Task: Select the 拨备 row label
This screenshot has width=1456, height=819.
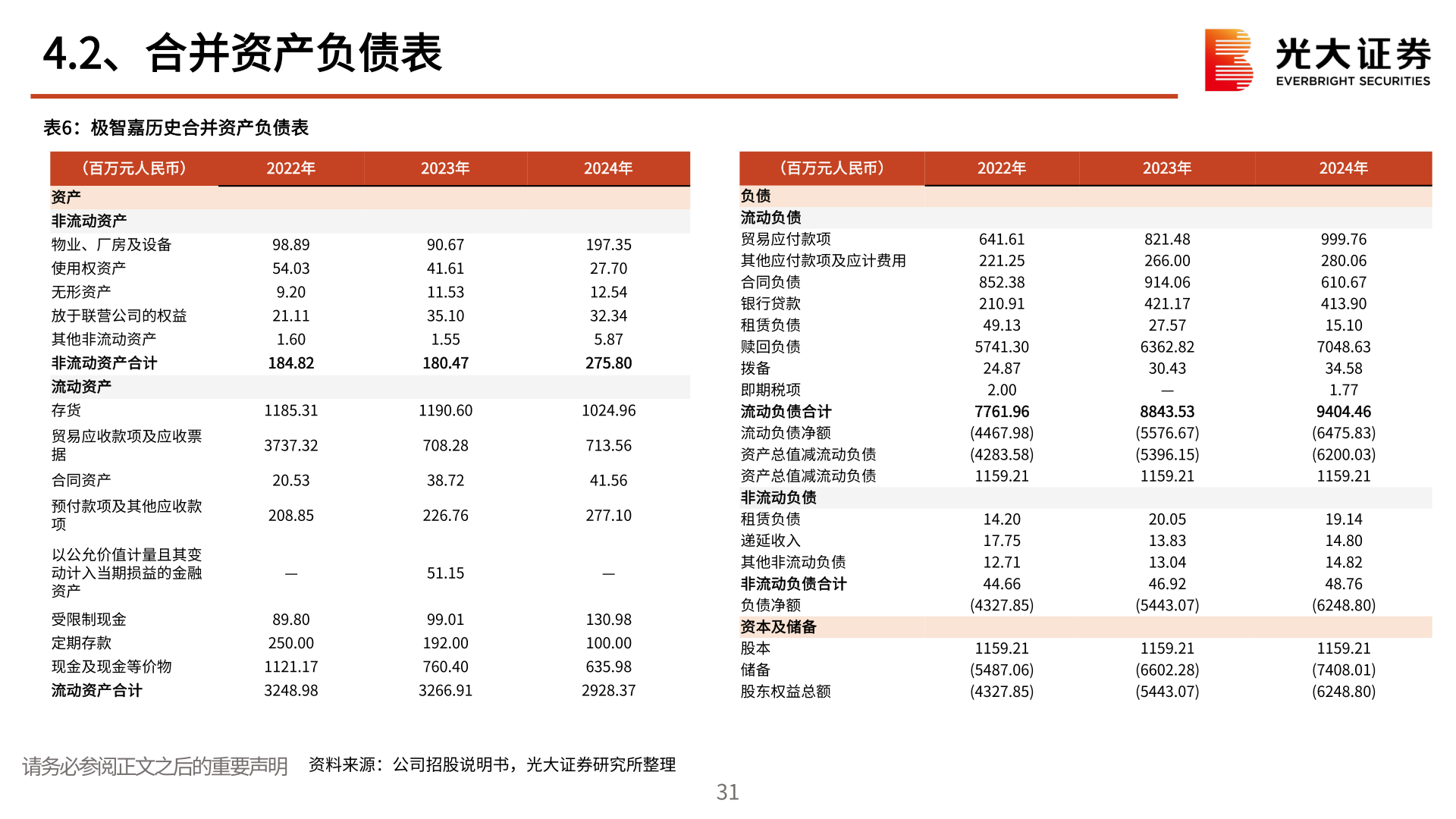Action: pyautogui.click(x=755, y=369)
